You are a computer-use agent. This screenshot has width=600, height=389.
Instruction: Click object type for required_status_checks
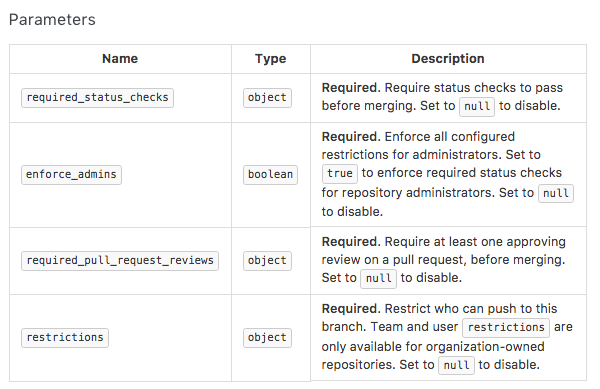tap(267, 98)
